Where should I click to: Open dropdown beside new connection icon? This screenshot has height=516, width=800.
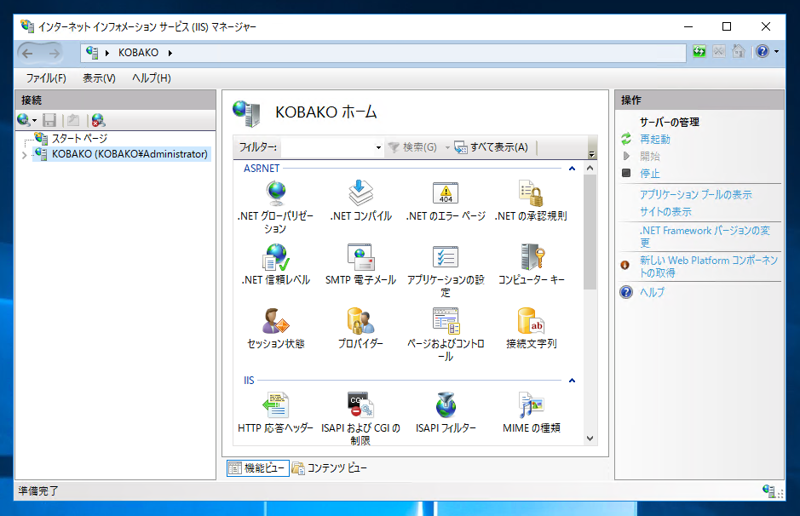click(35, 121)
